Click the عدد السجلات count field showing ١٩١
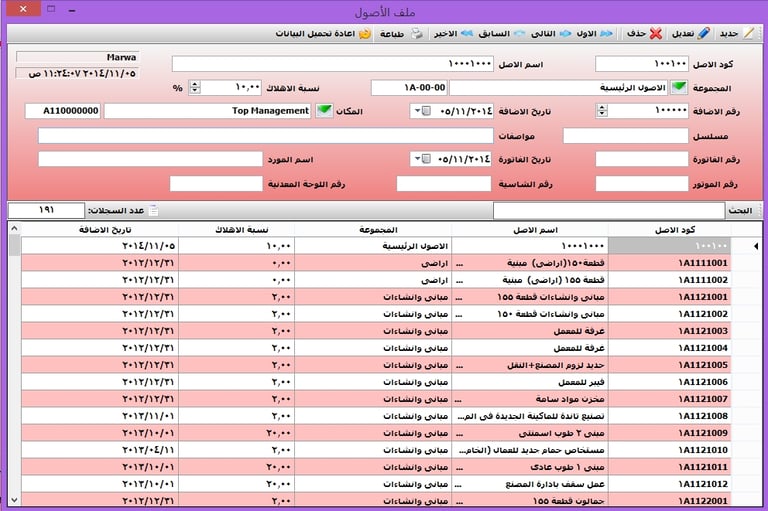 pyautogui.click(x=47, y=210)
